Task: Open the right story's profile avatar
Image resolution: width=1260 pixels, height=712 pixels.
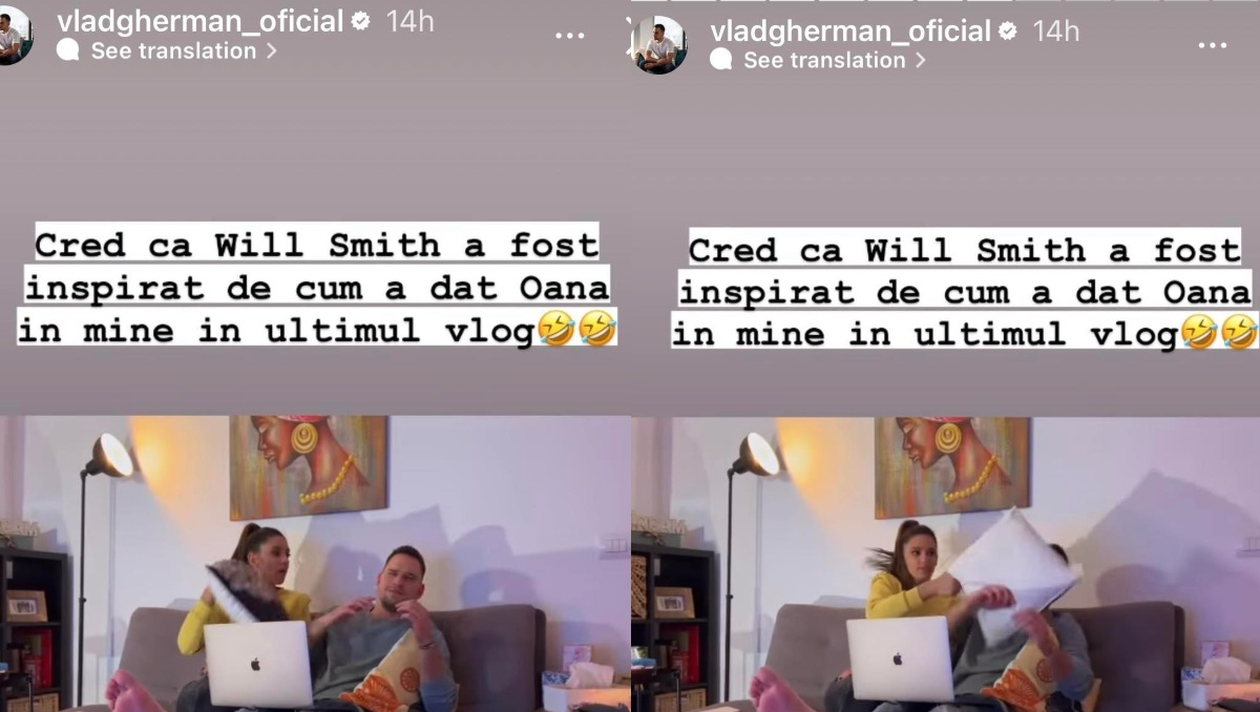Action: 659,46
